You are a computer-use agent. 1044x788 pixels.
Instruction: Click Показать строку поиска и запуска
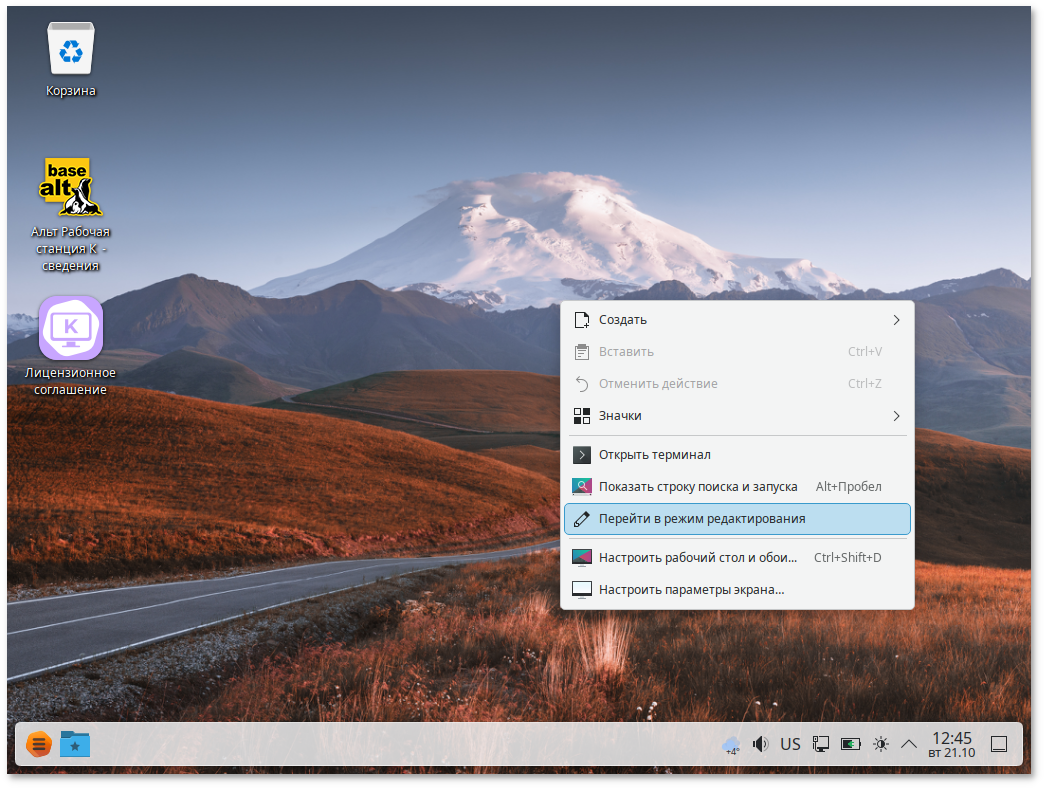click(x=697, y=487)
